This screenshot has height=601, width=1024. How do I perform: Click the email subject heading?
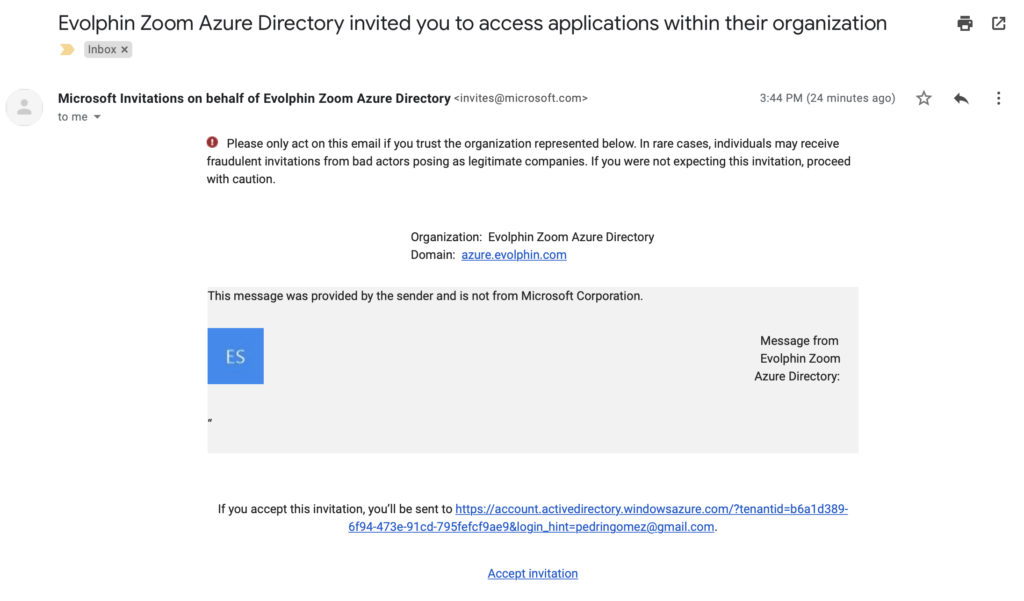pyautogui.click(x=472, y=24)
